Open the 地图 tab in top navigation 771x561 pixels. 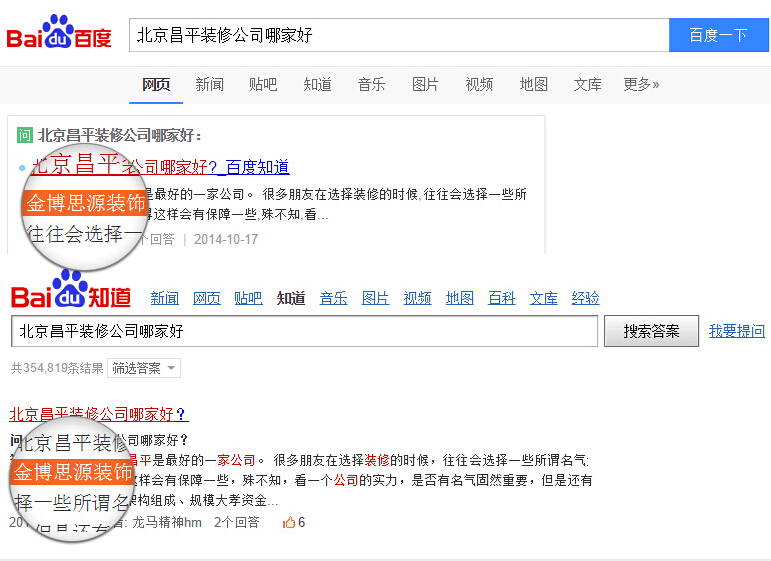(x=534, y=85)
